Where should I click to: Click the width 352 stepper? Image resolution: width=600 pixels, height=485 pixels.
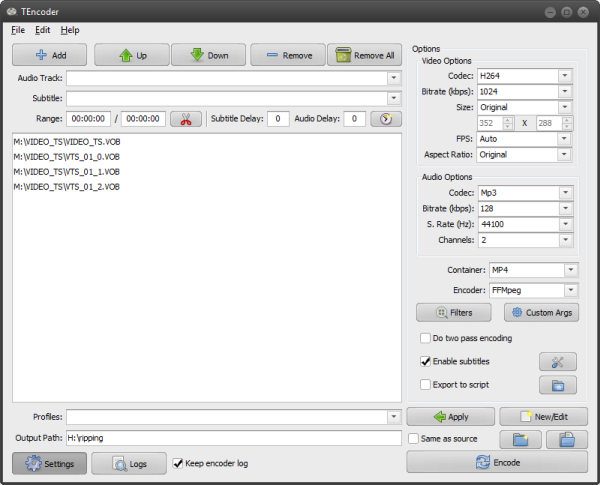coord(508,123)
